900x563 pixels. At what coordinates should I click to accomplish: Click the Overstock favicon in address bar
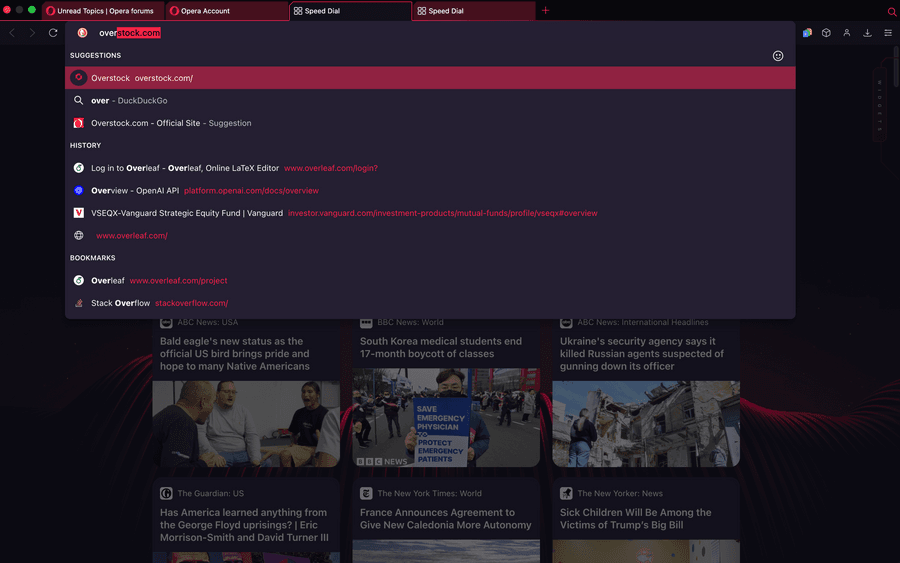[x=83, y=33]
